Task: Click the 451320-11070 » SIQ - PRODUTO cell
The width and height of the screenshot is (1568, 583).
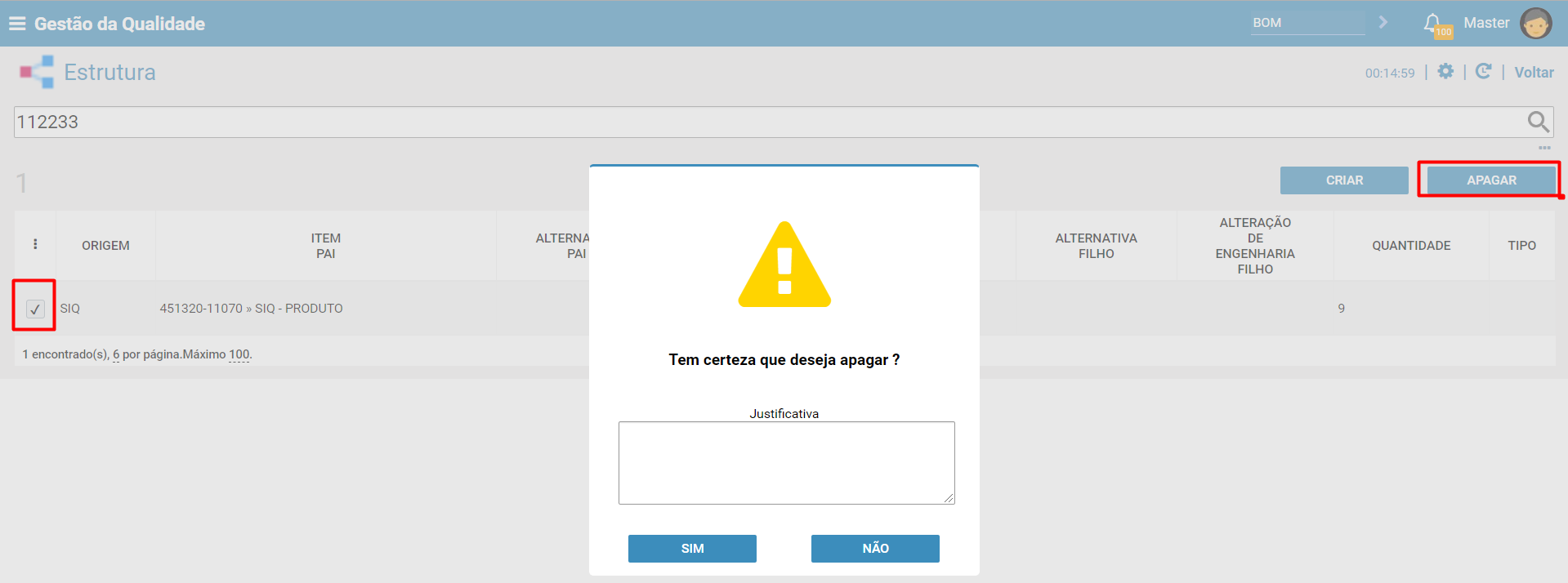Action: [x=251, y=309]
